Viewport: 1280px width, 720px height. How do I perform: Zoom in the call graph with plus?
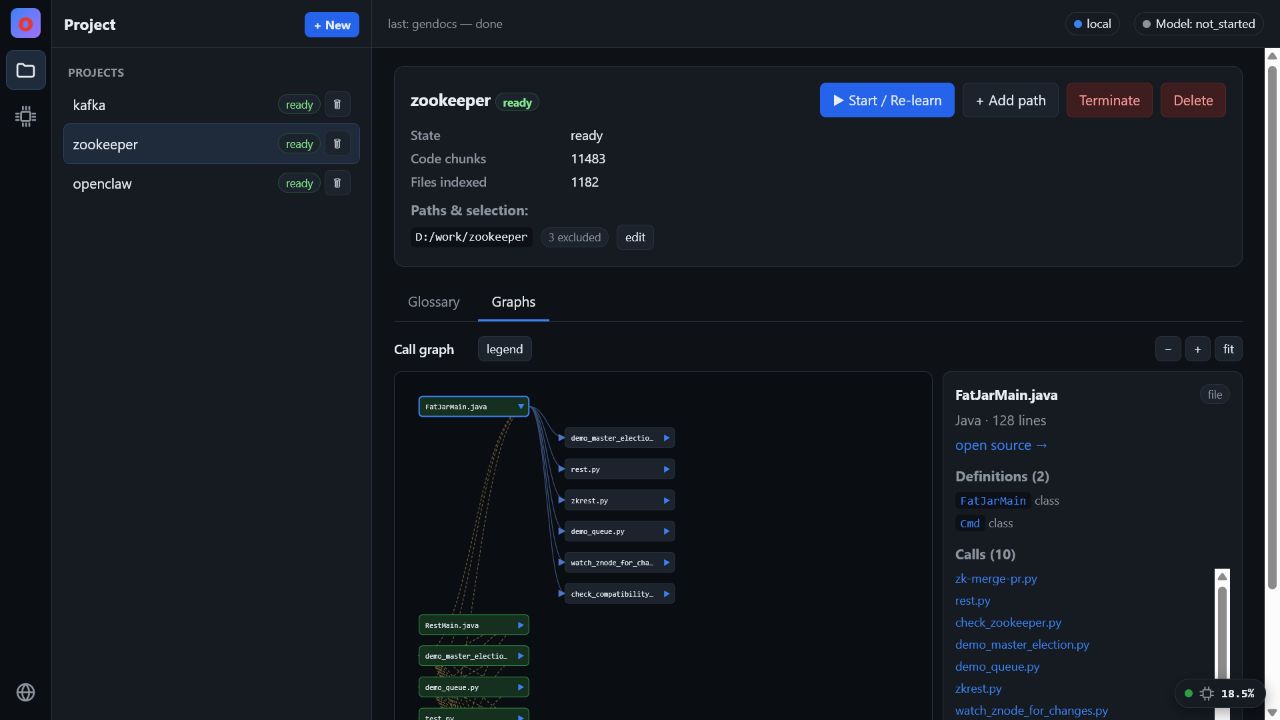pos(1197,349)
